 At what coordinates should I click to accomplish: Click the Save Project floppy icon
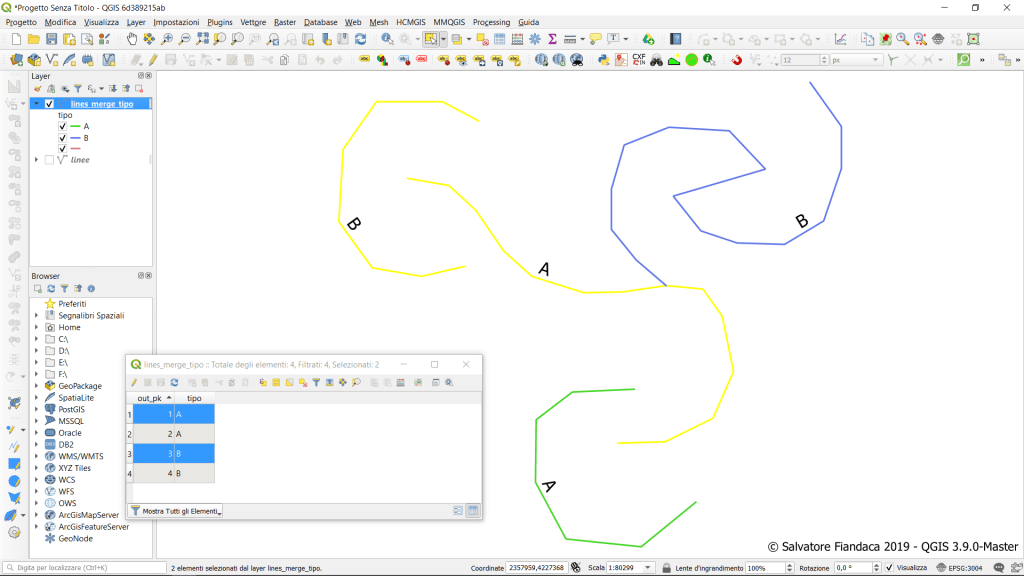[52, 39]
